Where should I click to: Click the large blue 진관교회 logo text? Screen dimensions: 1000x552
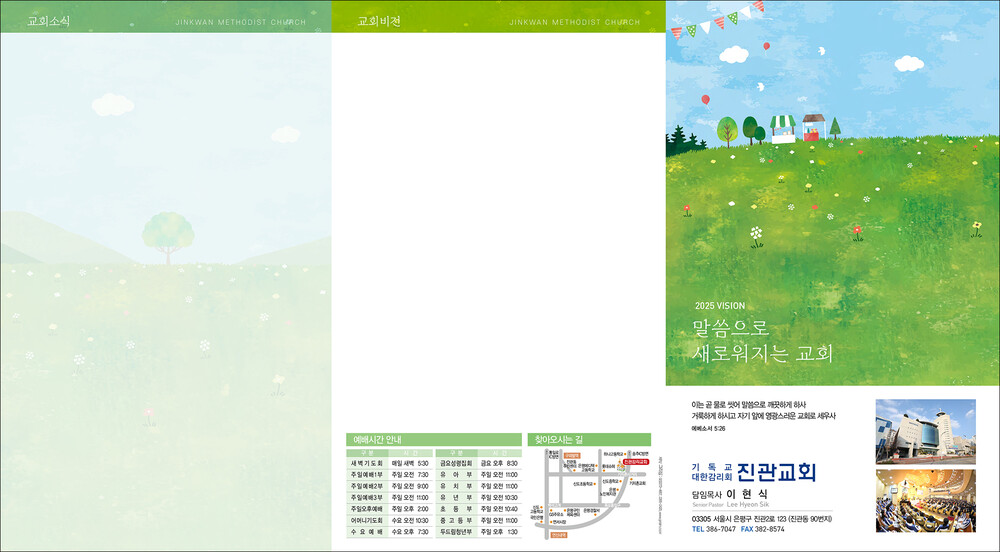point(776,472)
